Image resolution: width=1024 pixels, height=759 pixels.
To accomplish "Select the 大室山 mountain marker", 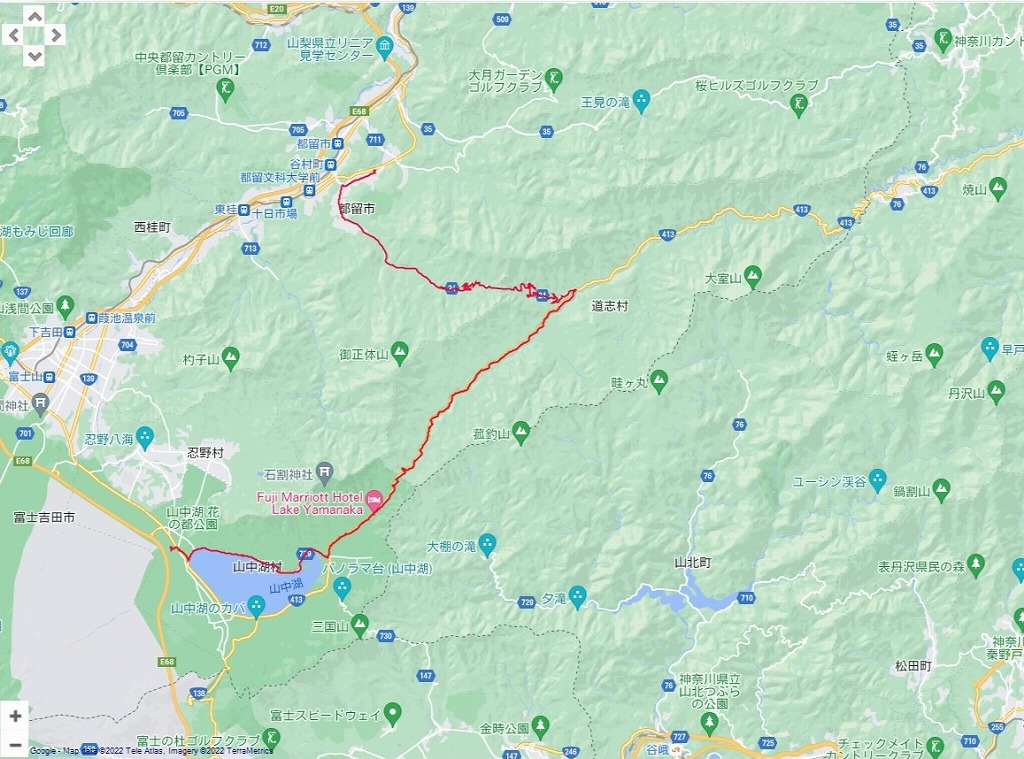I will 753,277.
